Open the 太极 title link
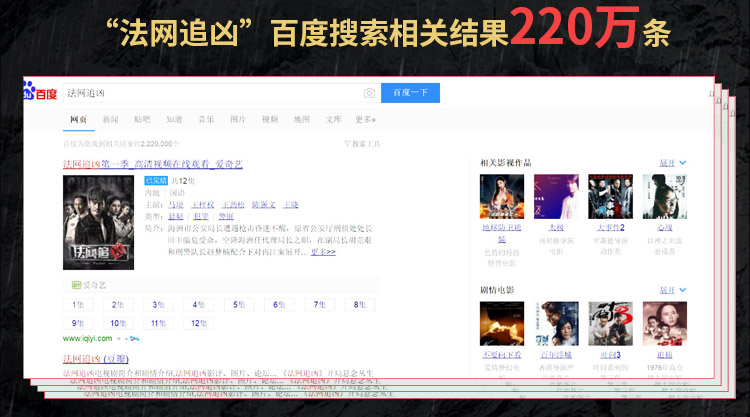Image resolution: width=750 pixels, height=417 pixels. [556, 228]
